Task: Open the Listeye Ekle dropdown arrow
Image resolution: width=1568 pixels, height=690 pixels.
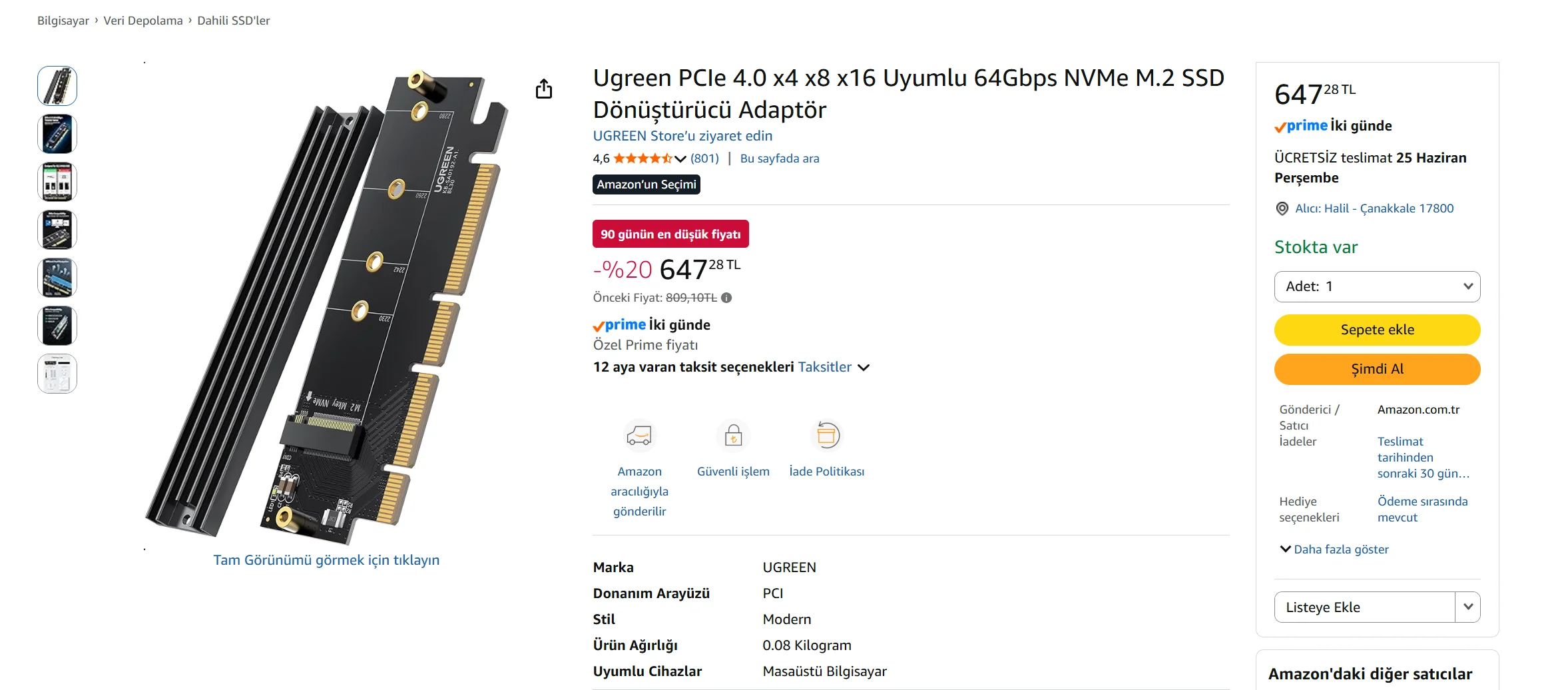Action: click(x=1467, y=607)
